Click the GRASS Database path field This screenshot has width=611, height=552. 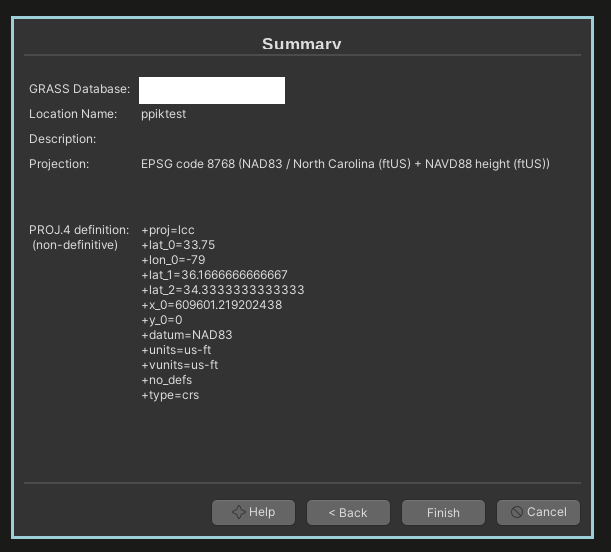pos(212,90)
